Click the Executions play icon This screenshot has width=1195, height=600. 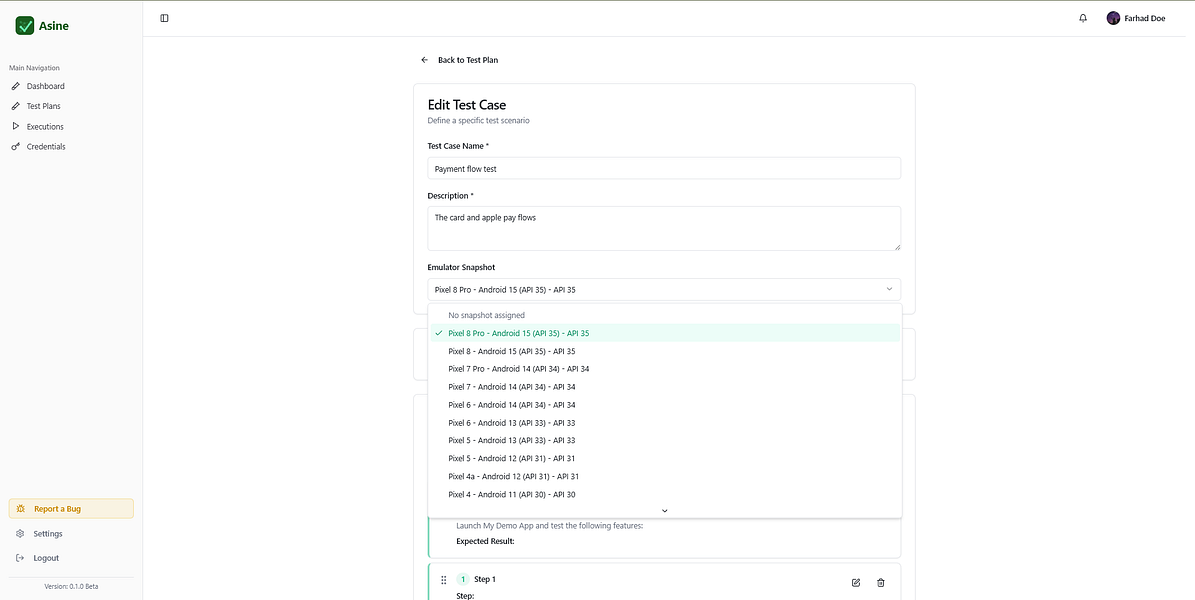coord(16,127)
